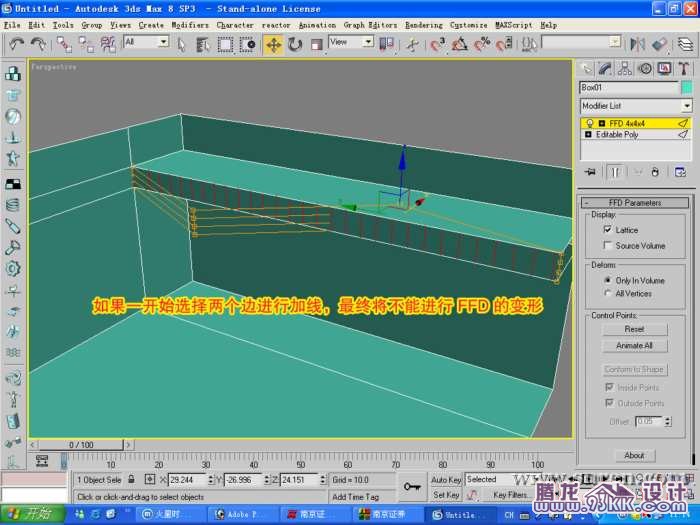This screenshot has height=525, width=700.
Task: Click the Reset control points button
Action: point(634,329)
